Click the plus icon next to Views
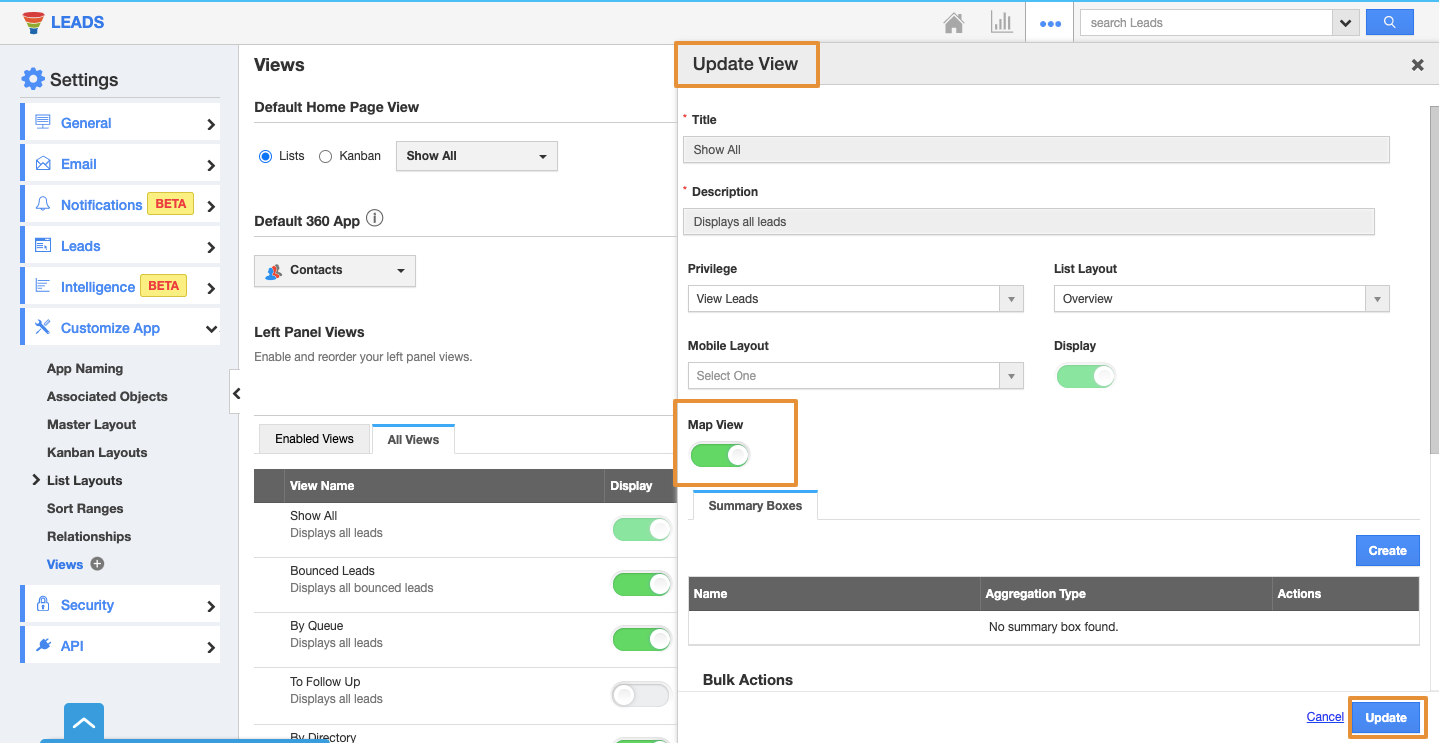 97,564
